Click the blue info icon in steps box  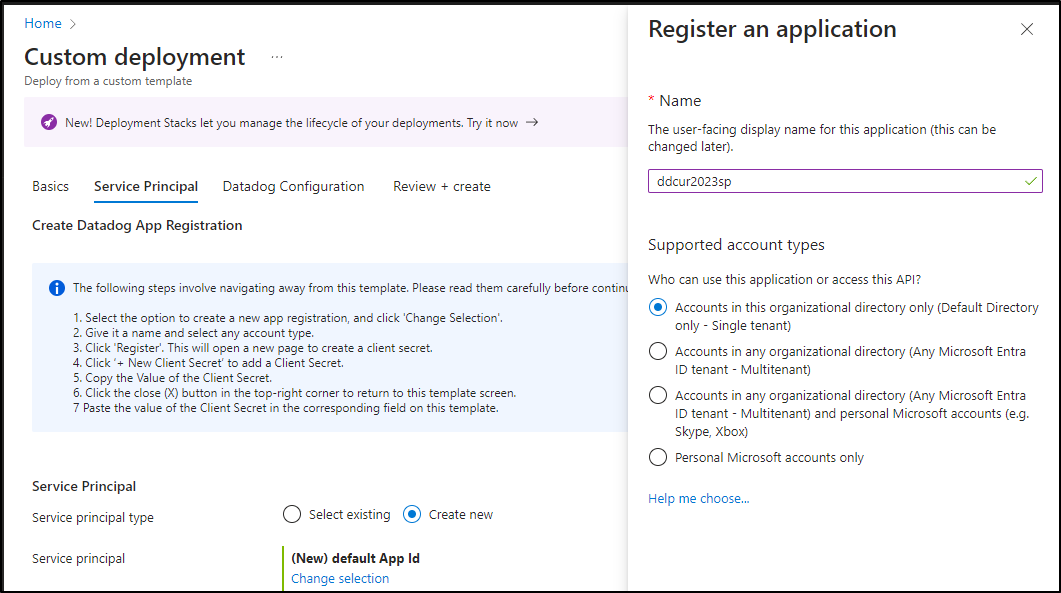coord(57,288)
